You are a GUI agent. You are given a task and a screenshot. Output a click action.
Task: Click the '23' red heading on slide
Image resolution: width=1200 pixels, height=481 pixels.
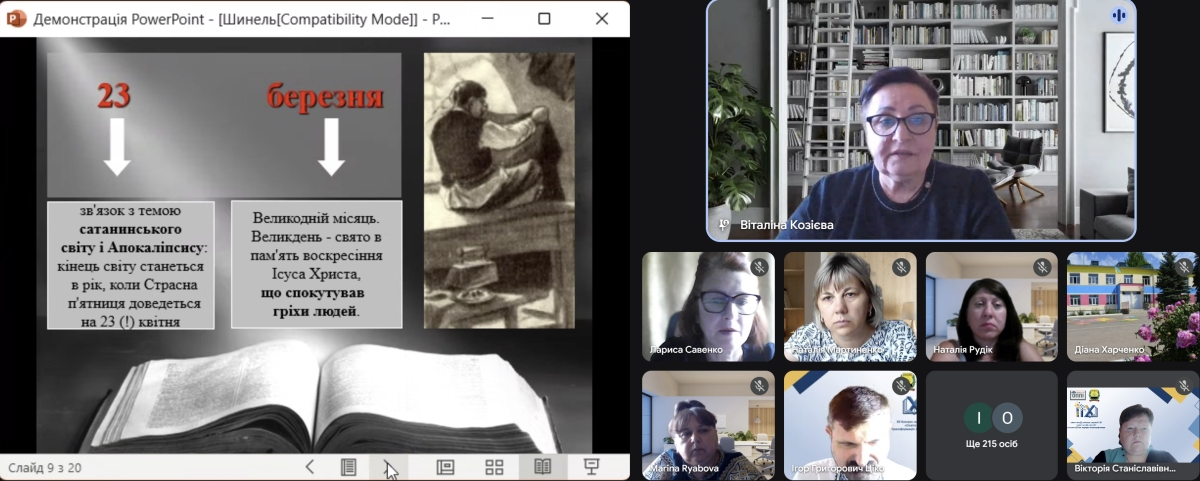(x=114, y=96)
